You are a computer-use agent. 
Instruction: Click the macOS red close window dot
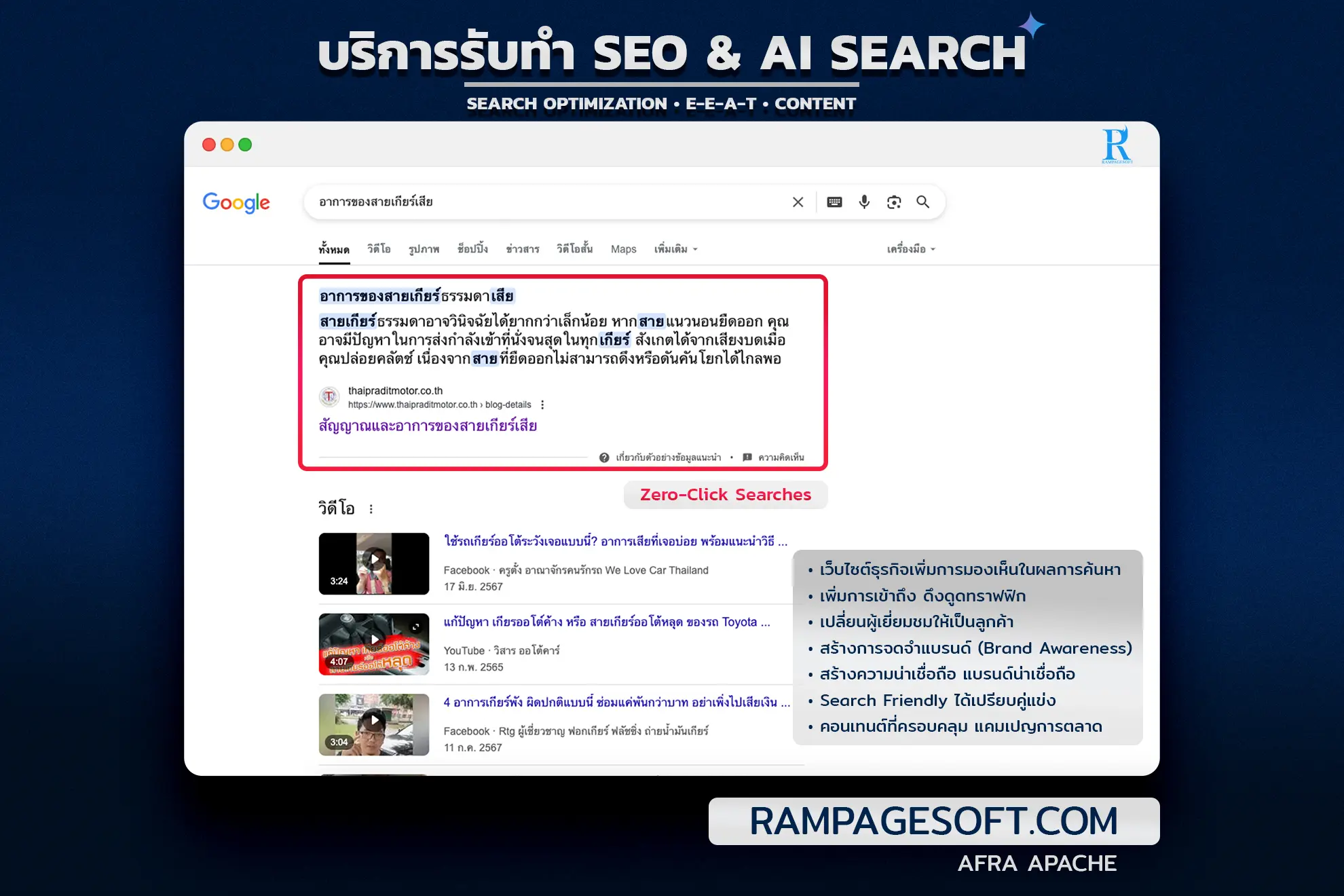point(209,145)
